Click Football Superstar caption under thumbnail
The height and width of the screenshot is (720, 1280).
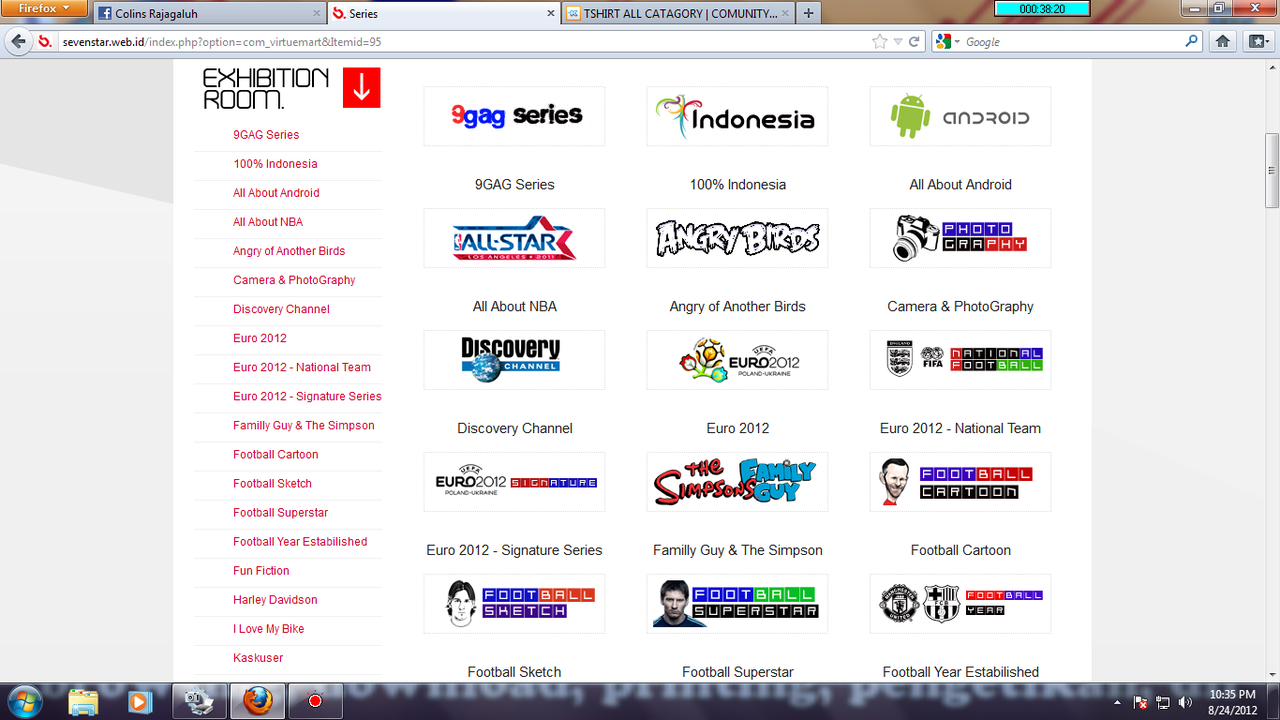tap(737, 672)
